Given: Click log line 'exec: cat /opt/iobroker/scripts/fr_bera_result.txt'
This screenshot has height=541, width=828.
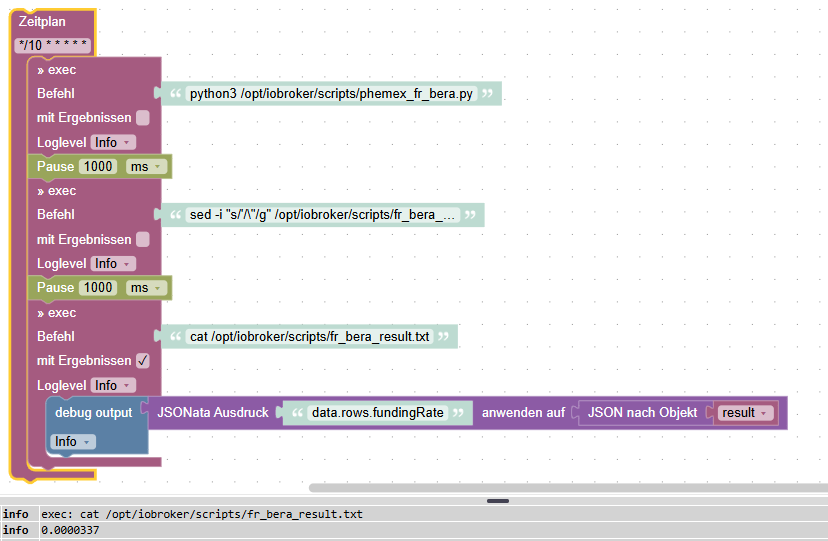Looking at the screenshot, I should (x=202, y=514).
